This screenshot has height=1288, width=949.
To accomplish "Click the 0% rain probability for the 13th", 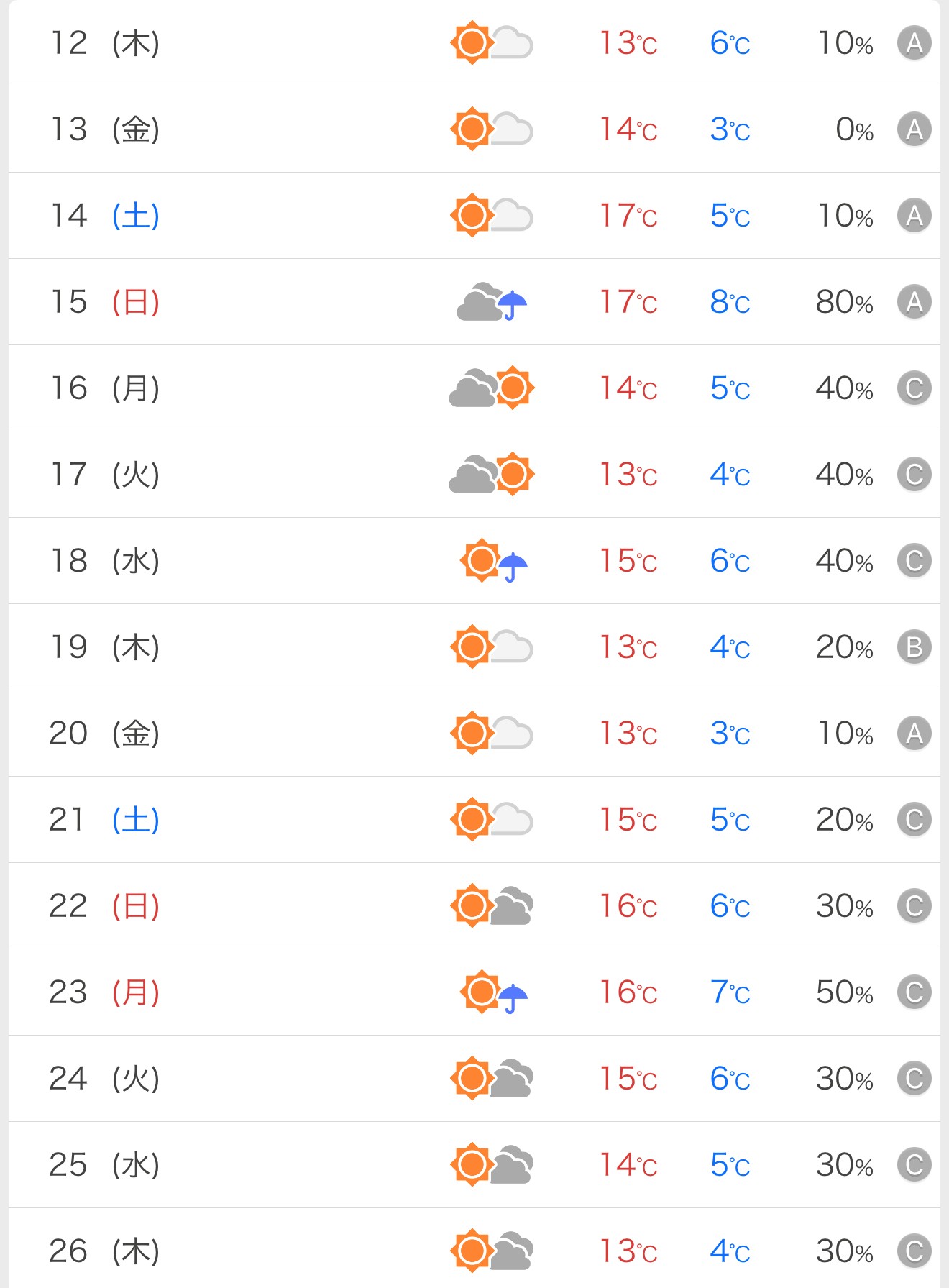I will (x=854, y=129).
